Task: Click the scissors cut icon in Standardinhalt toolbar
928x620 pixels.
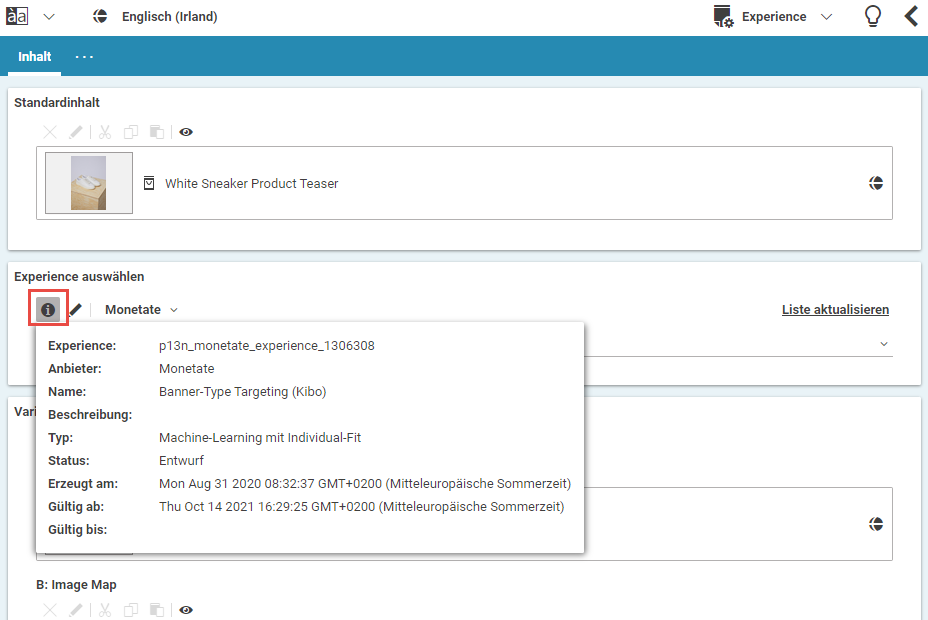Action: point(104,132)
